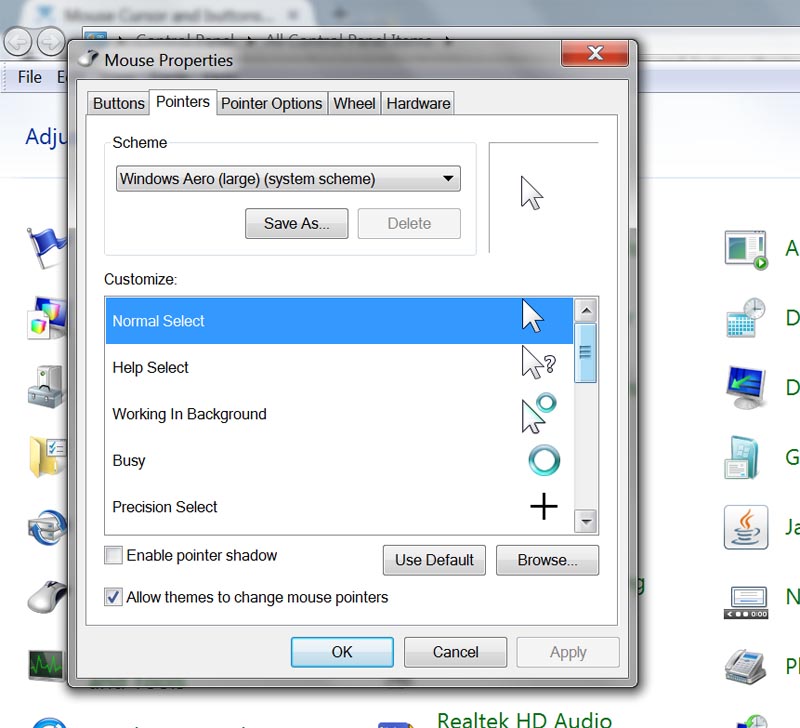Select the Busy cursor ring icon
The image size is (800, 728).
tap(543, 460)
